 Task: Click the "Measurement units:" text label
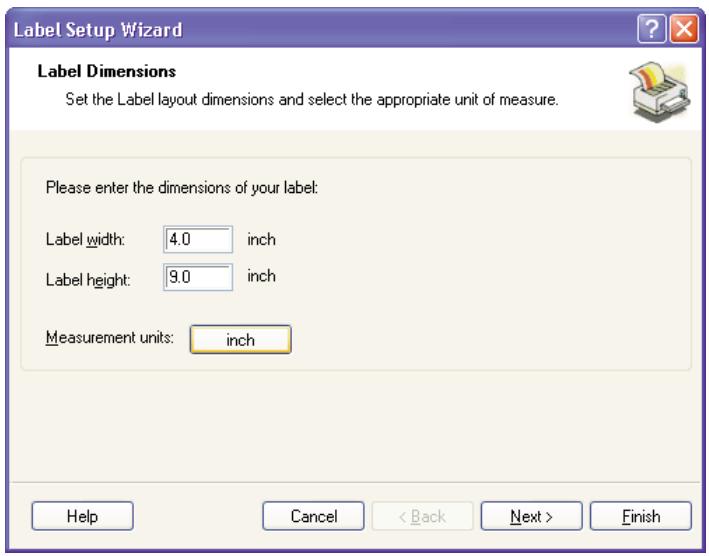coord(110,338)
